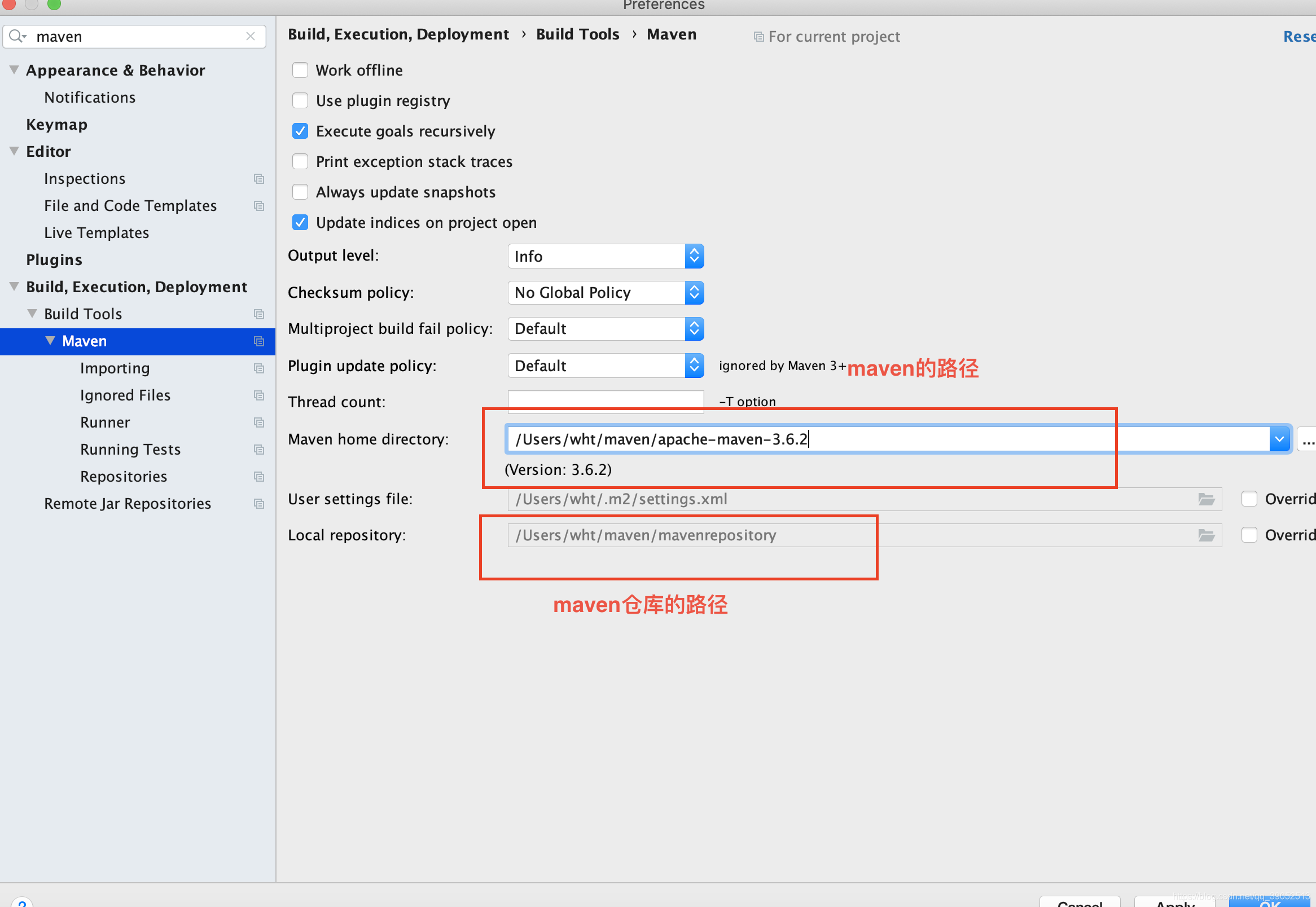The image size is (1316, 907).
Task: Toggle Always update snapshots checkbox
Action: point(300,192)
